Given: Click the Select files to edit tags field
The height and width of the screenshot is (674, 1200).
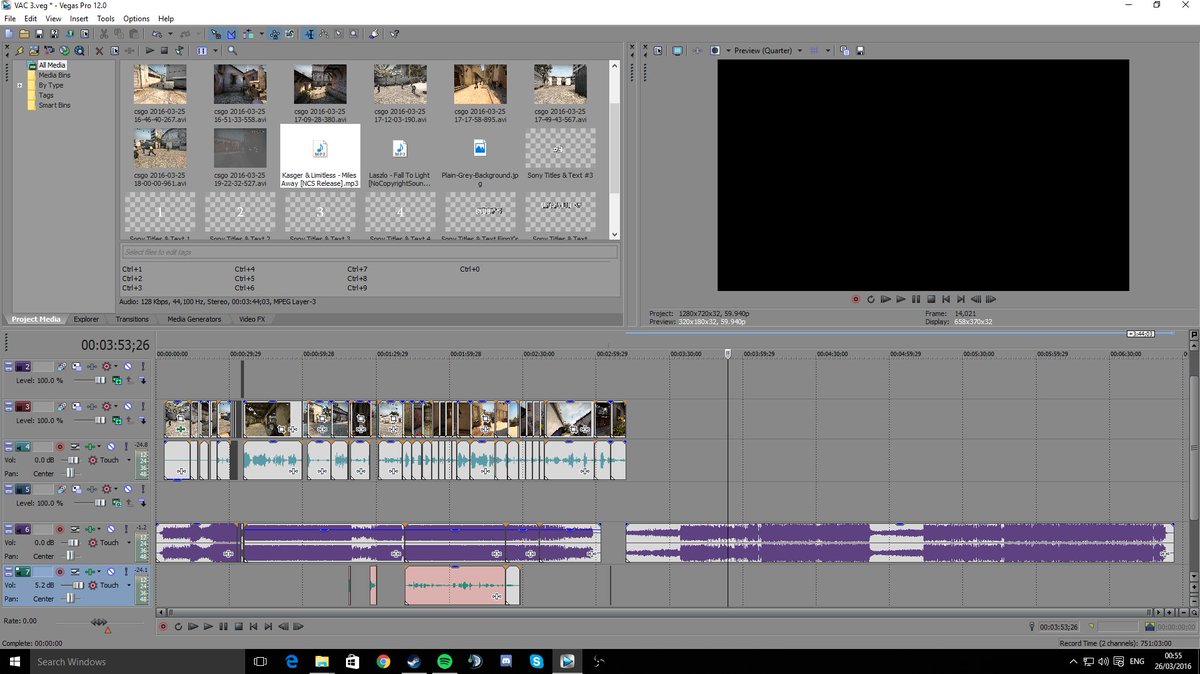Looking at the screenshot, I should coord(369,252).
